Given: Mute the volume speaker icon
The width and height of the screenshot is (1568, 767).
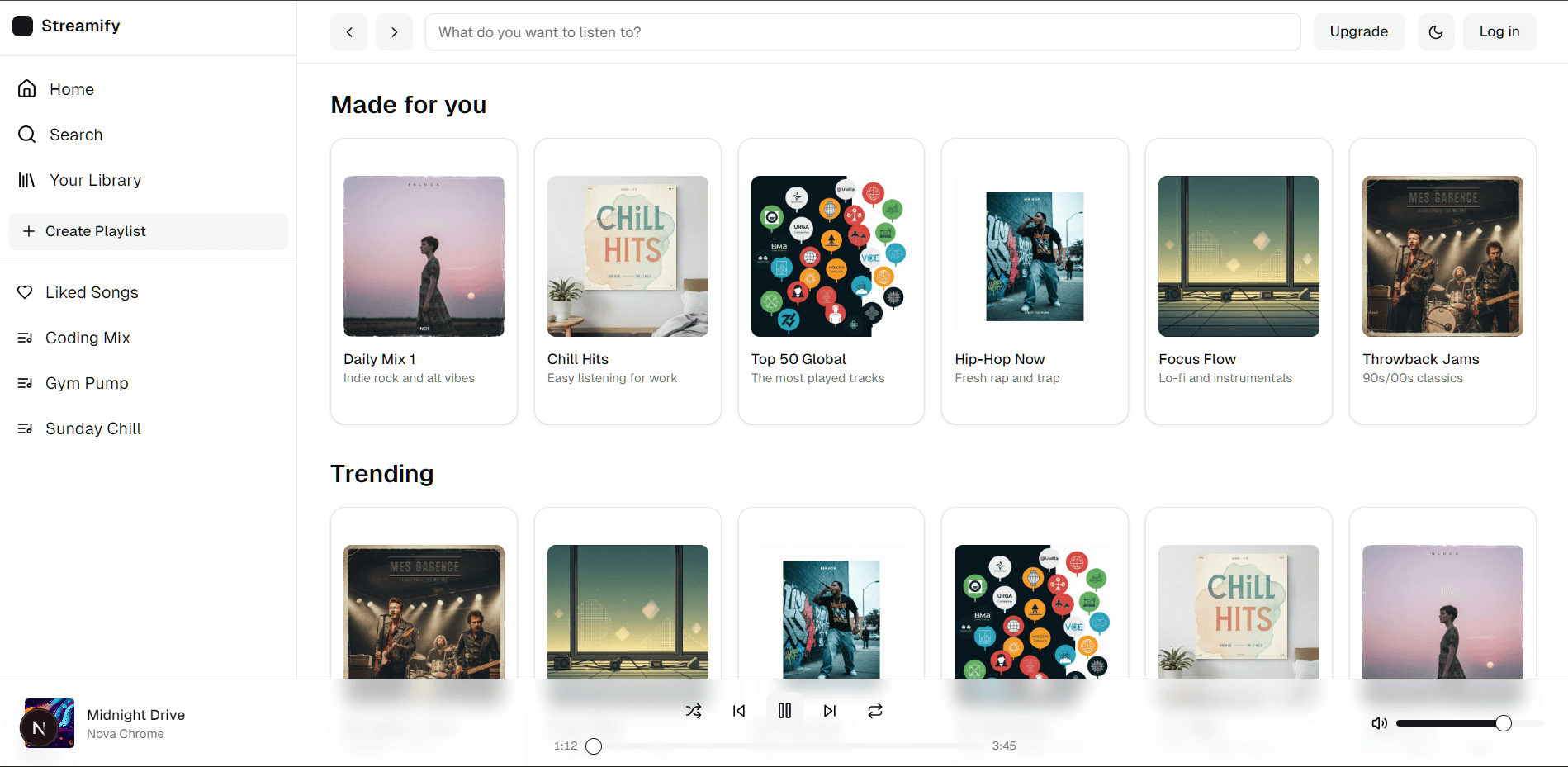Looking at the screenshot, I should [x=1379, y=723].
